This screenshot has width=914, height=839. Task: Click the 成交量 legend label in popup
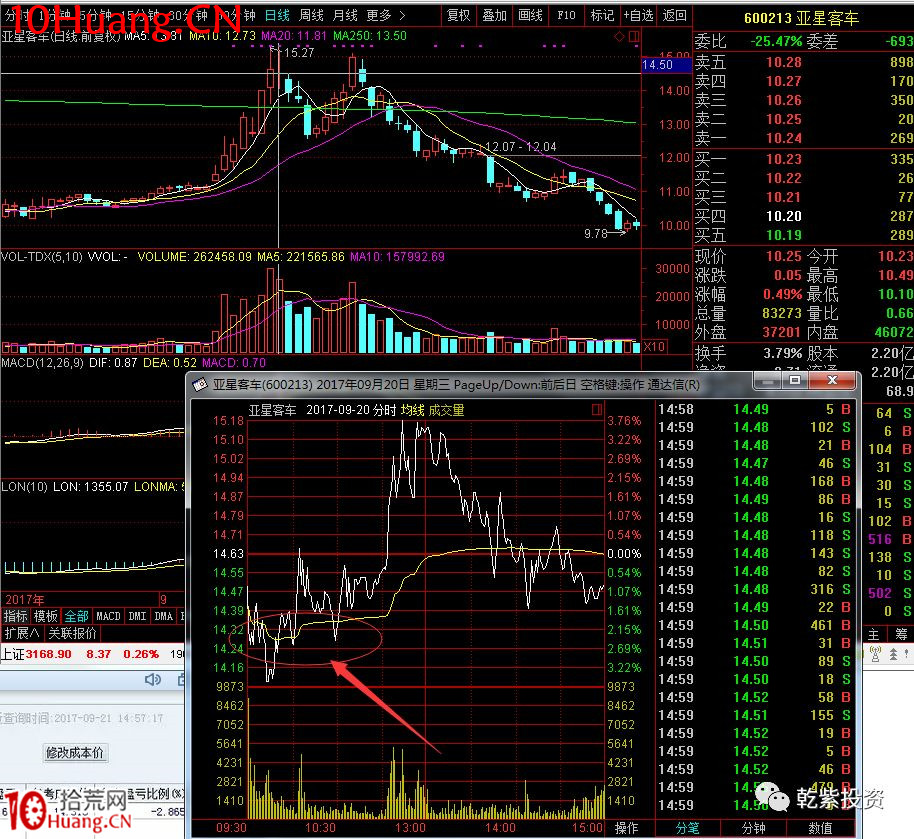(x=447, y=410)
